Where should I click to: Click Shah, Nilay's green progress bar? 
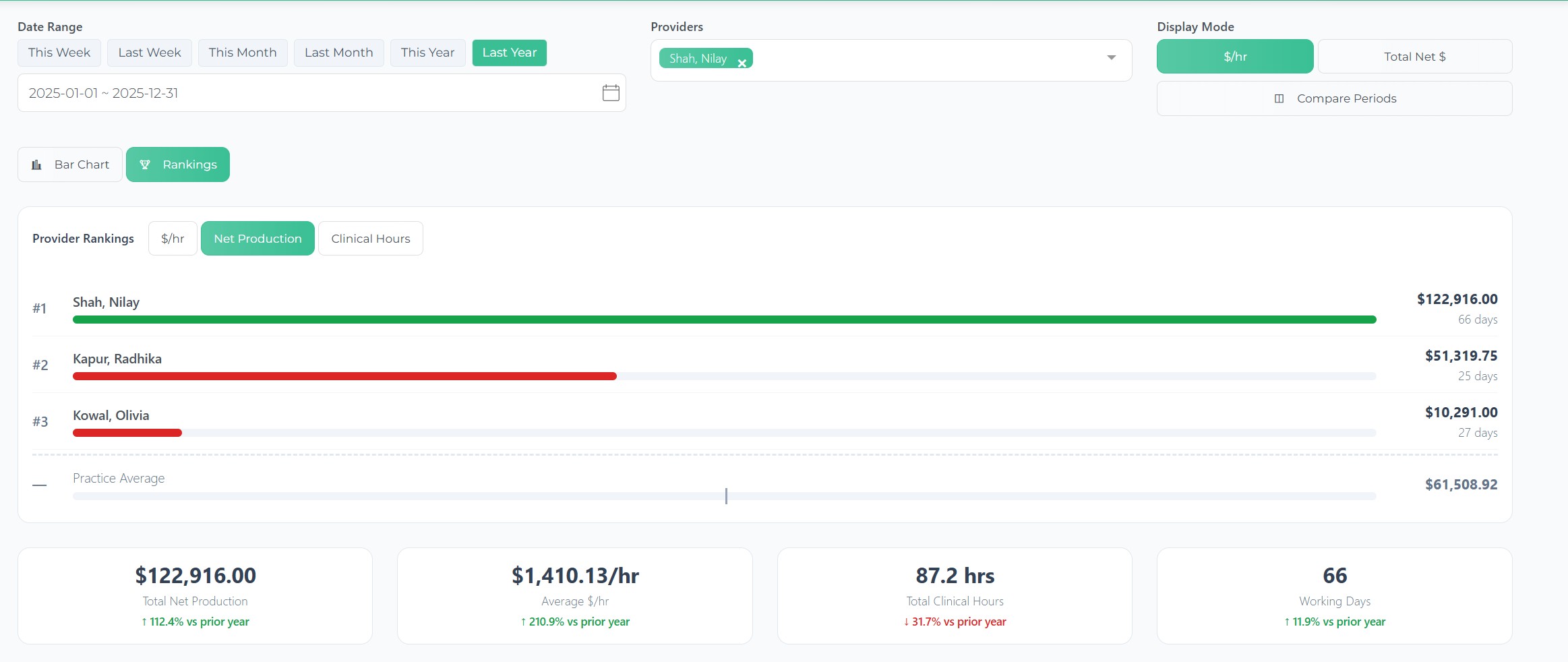tap(724, 320)
